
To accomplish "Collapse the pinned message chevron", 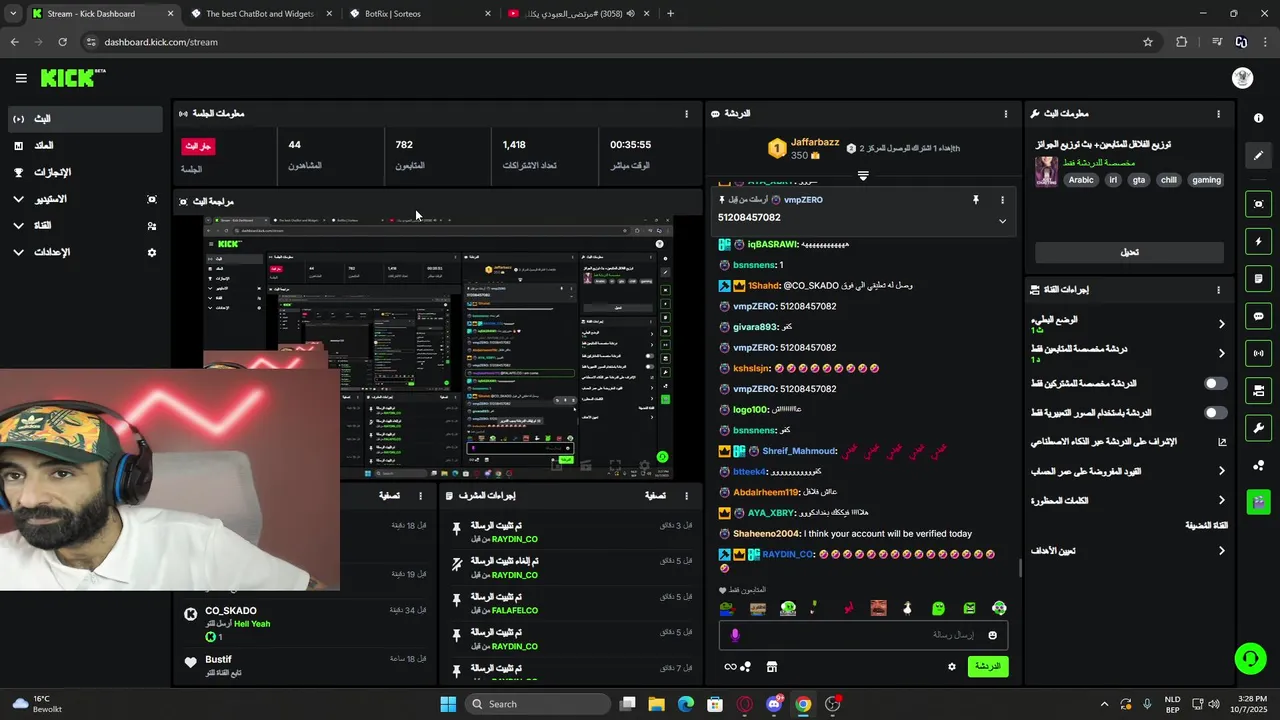I will tap(1002, 221).
